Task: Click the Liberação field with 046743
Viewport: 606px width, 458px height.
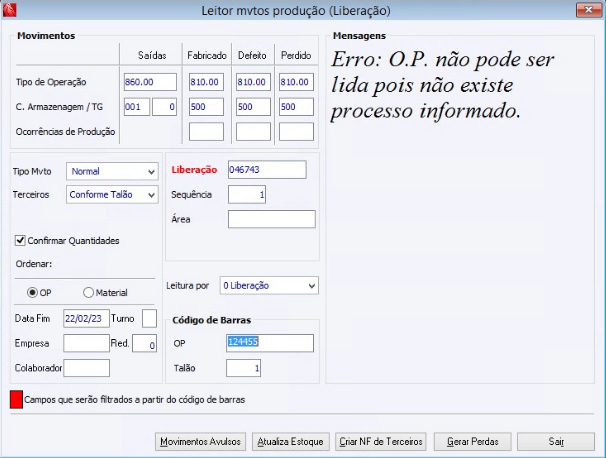Action: point(267,170)
